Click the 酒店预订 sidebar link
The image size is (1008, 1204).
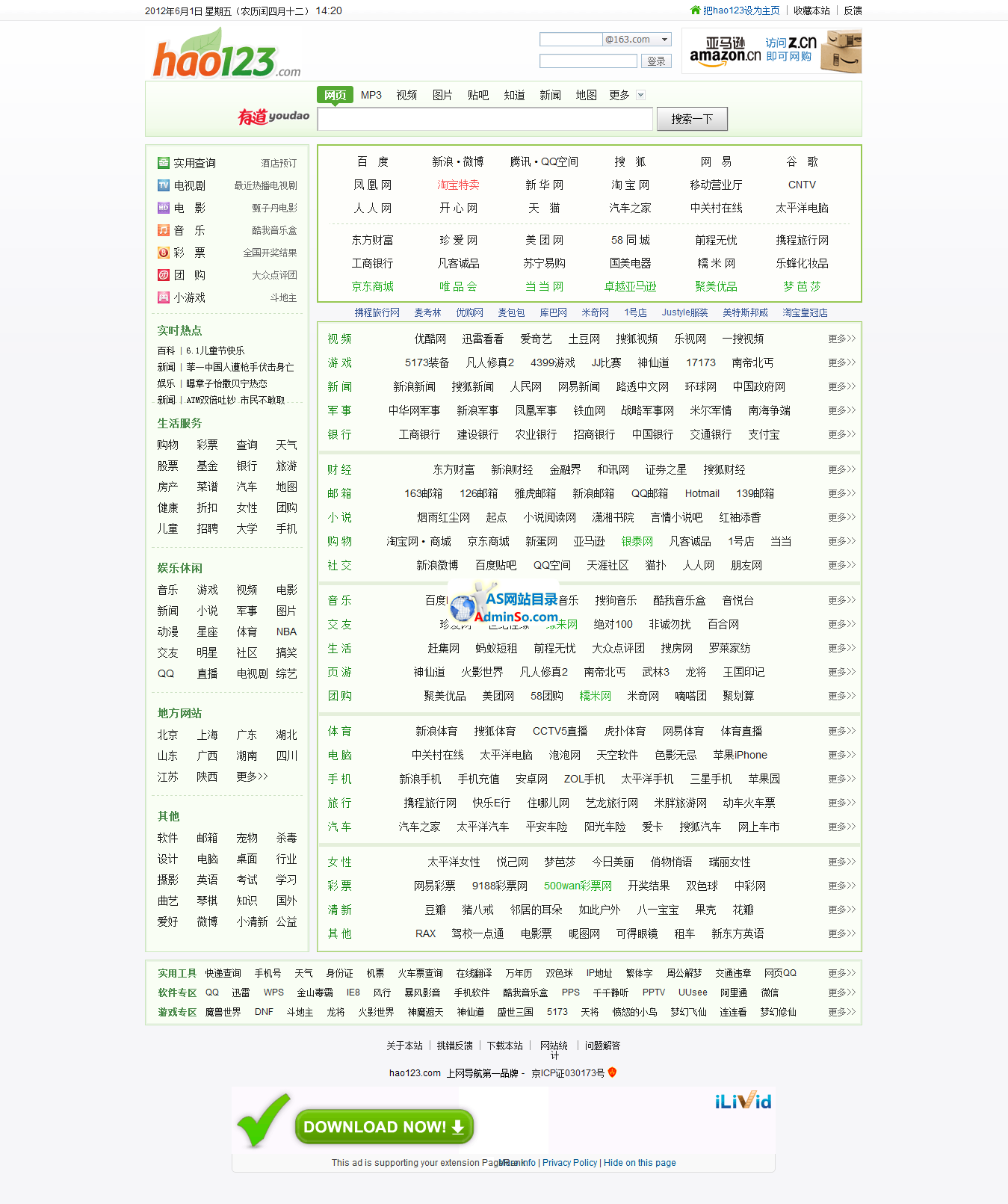tap(279, 163)
